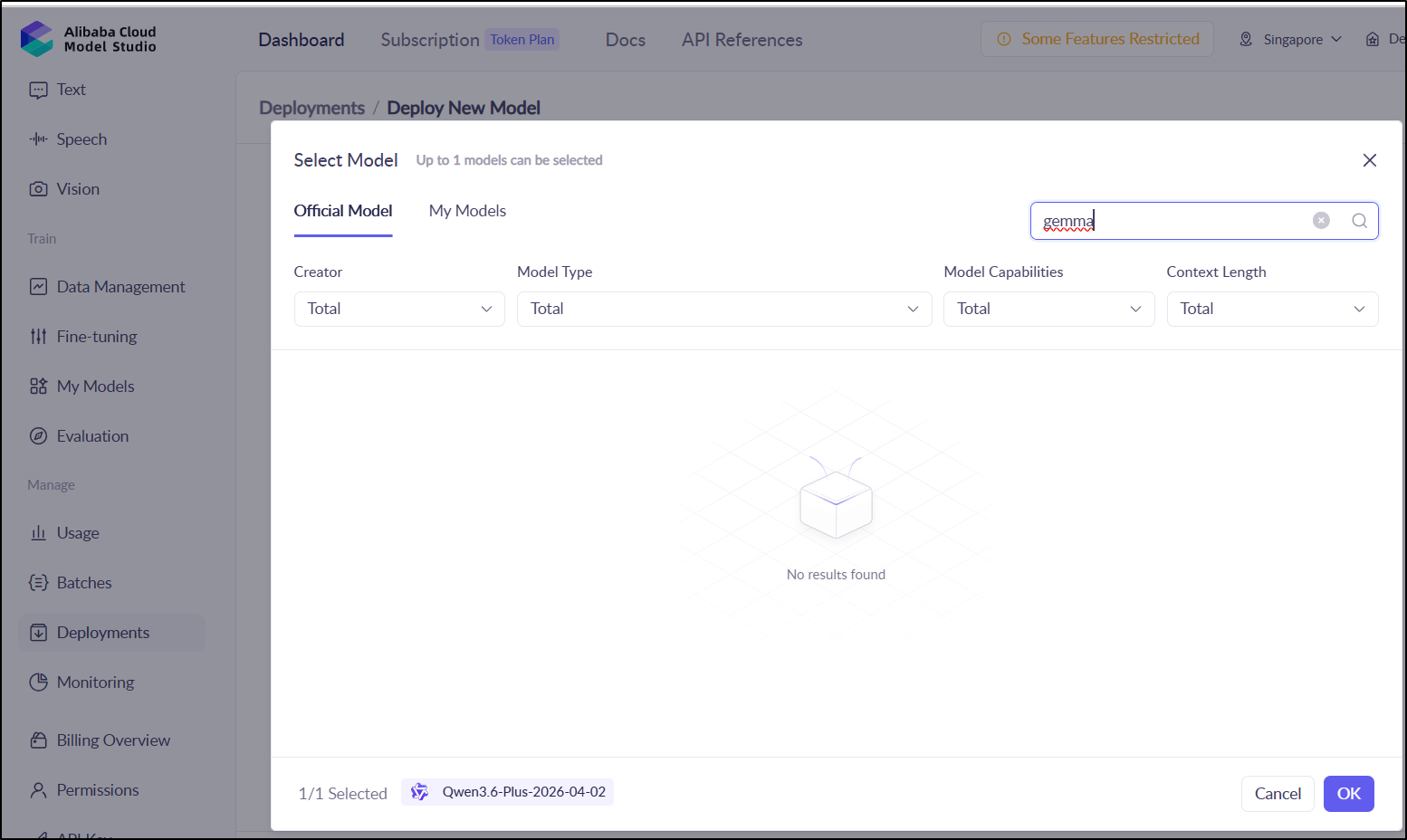Focus the model search input field
This screenshot has width=1407, height=840.
click(x=1172, y=221)
